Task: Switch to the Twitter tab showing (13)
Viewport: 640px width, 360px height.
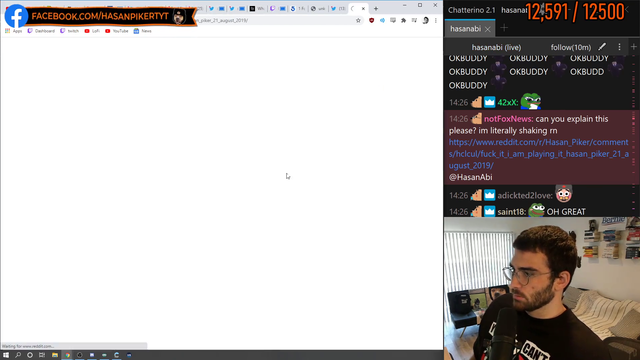Action: (x=338, y=9)
